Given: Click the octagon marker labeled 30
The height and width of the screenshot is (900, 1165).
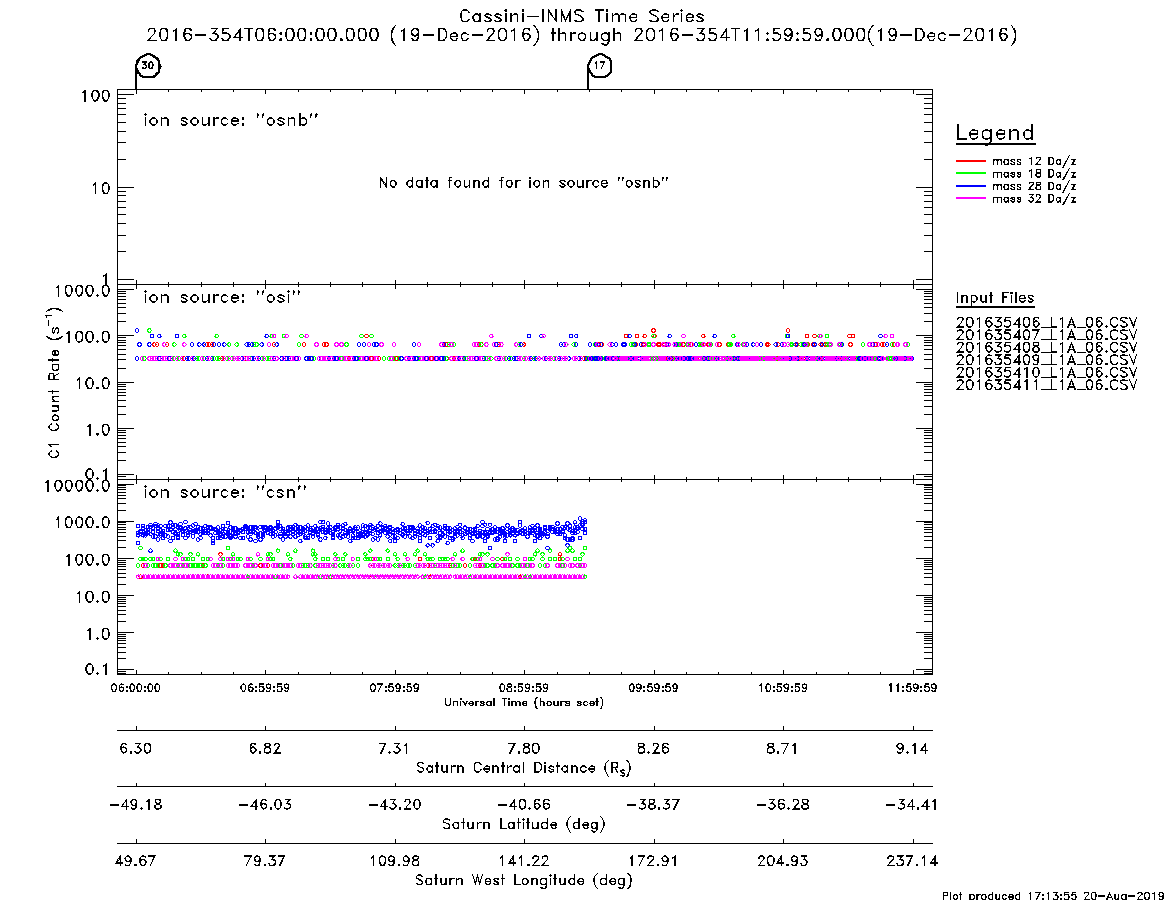Looking at the screenshot, I should point(148,65).
